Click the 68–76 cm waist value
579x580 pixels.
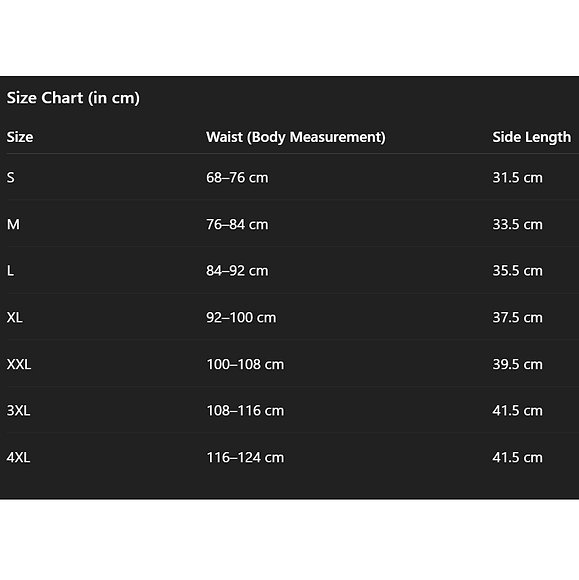click(x=237, y=178)
